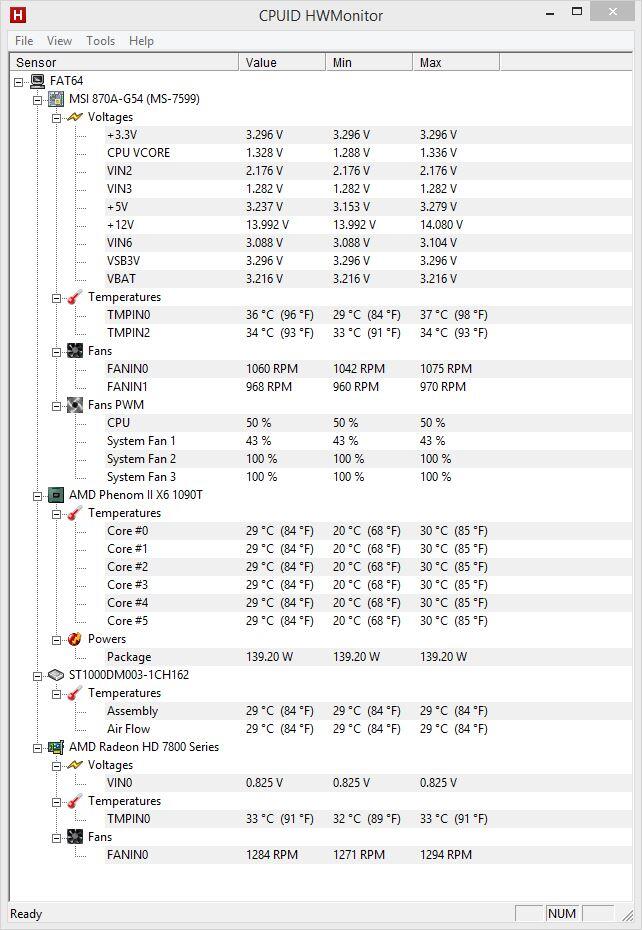Select the FAT64 computer icon

click(x=37, y=81)
